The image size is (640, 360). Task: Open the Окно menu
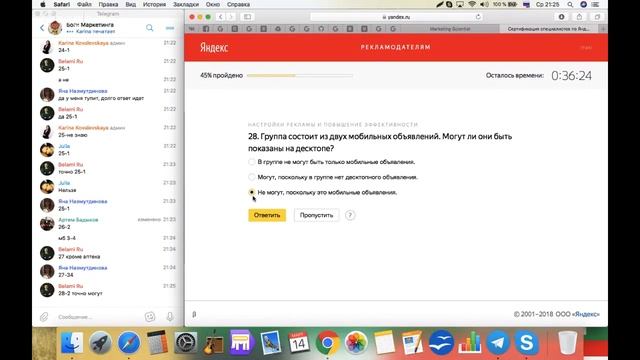213,4
